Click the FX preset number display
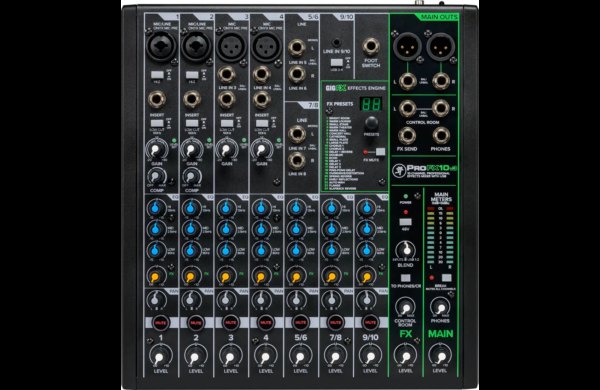Screen dimensions: 600x390 (371, 104)
